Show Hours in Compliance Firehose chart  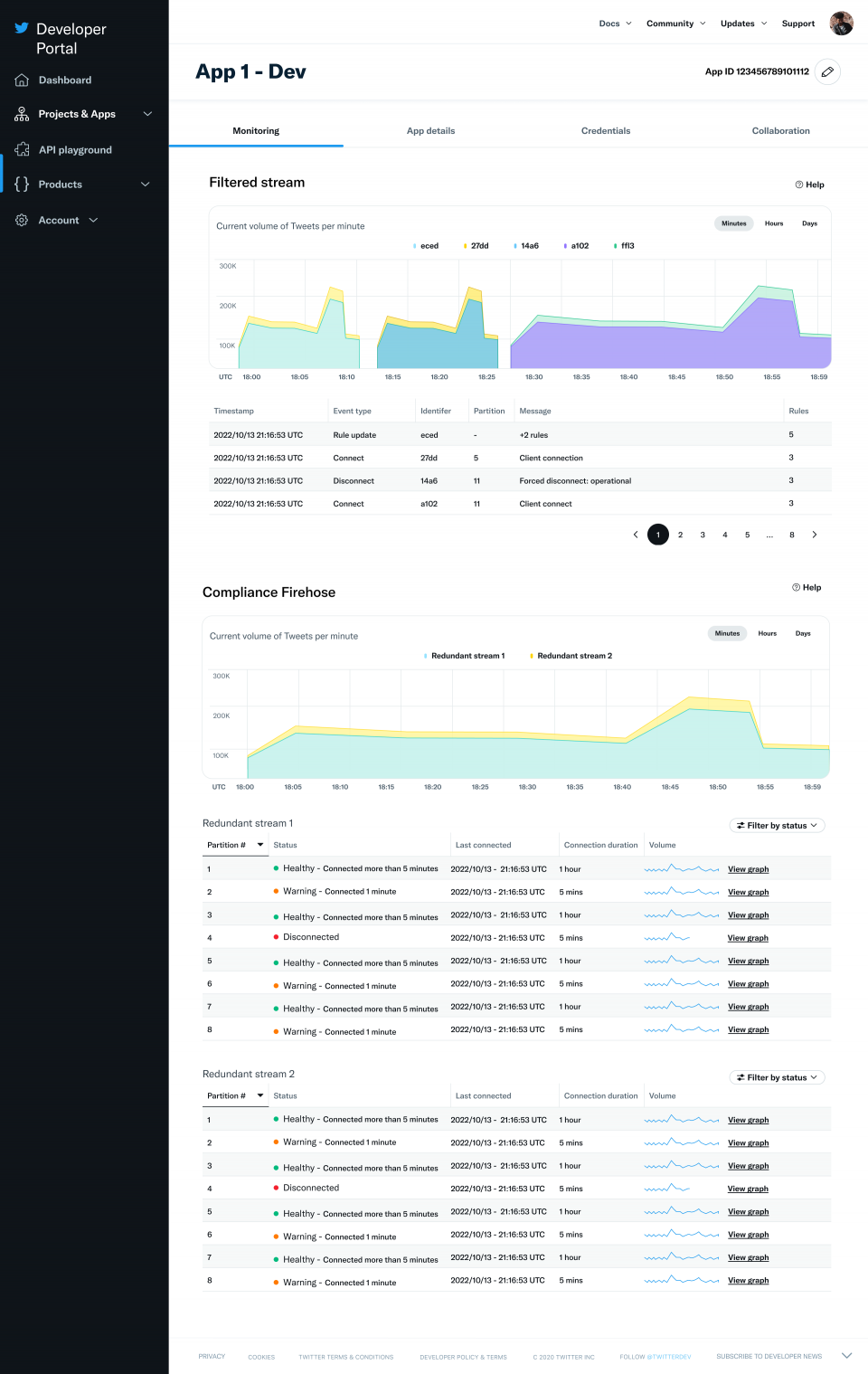(x=768, y=633)
